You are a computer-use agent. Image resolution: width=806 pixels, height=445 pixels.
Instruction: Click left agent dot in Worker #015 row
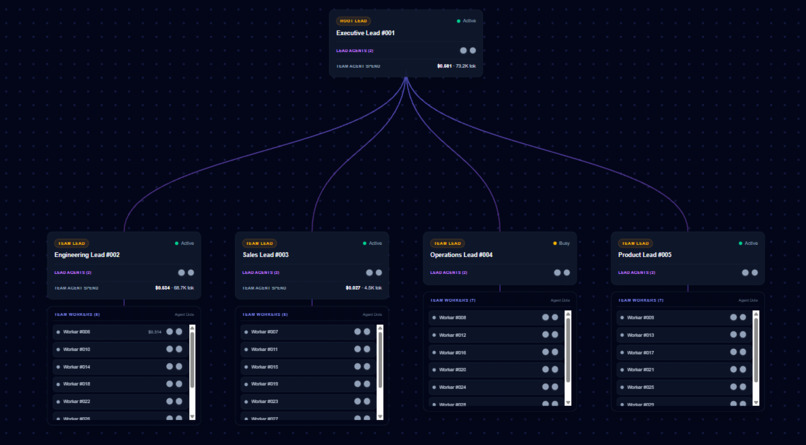tap(357, 366)
